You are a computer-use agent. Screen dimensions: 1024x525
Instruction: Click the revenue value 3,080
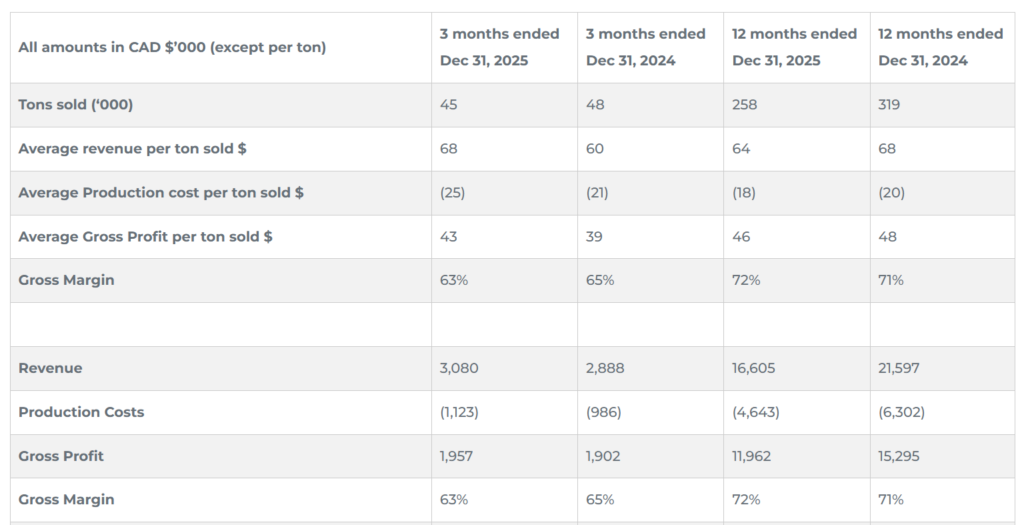(459, 368)
